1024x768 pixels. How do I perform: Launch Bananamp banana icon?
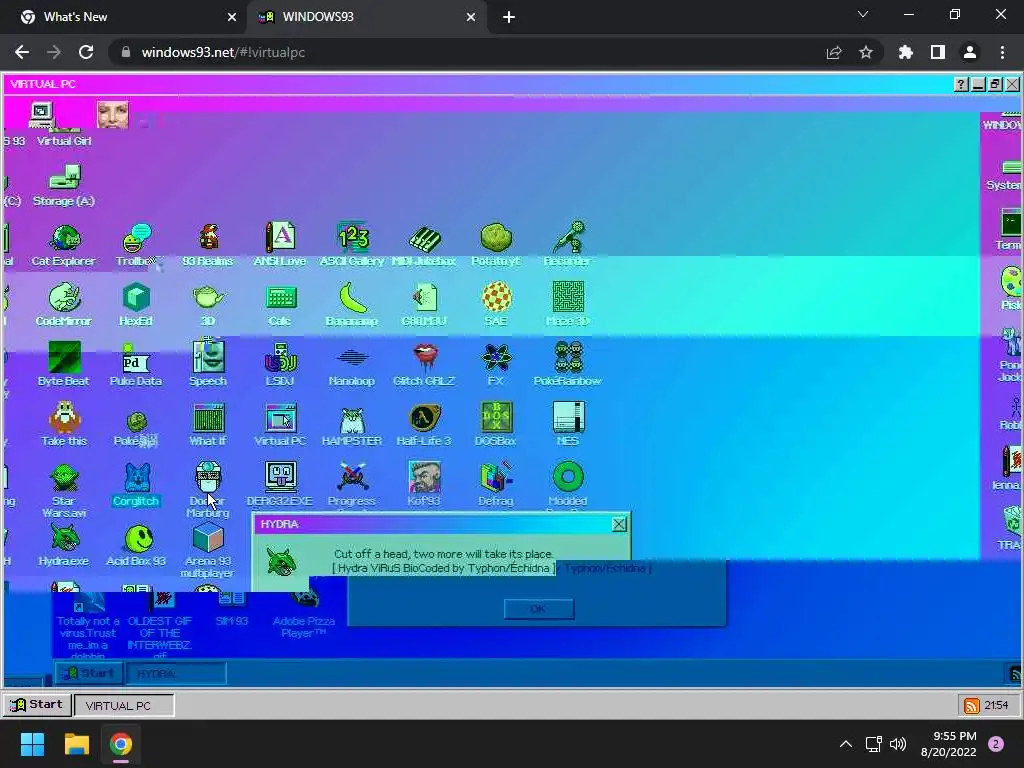[x=352, y=304]
